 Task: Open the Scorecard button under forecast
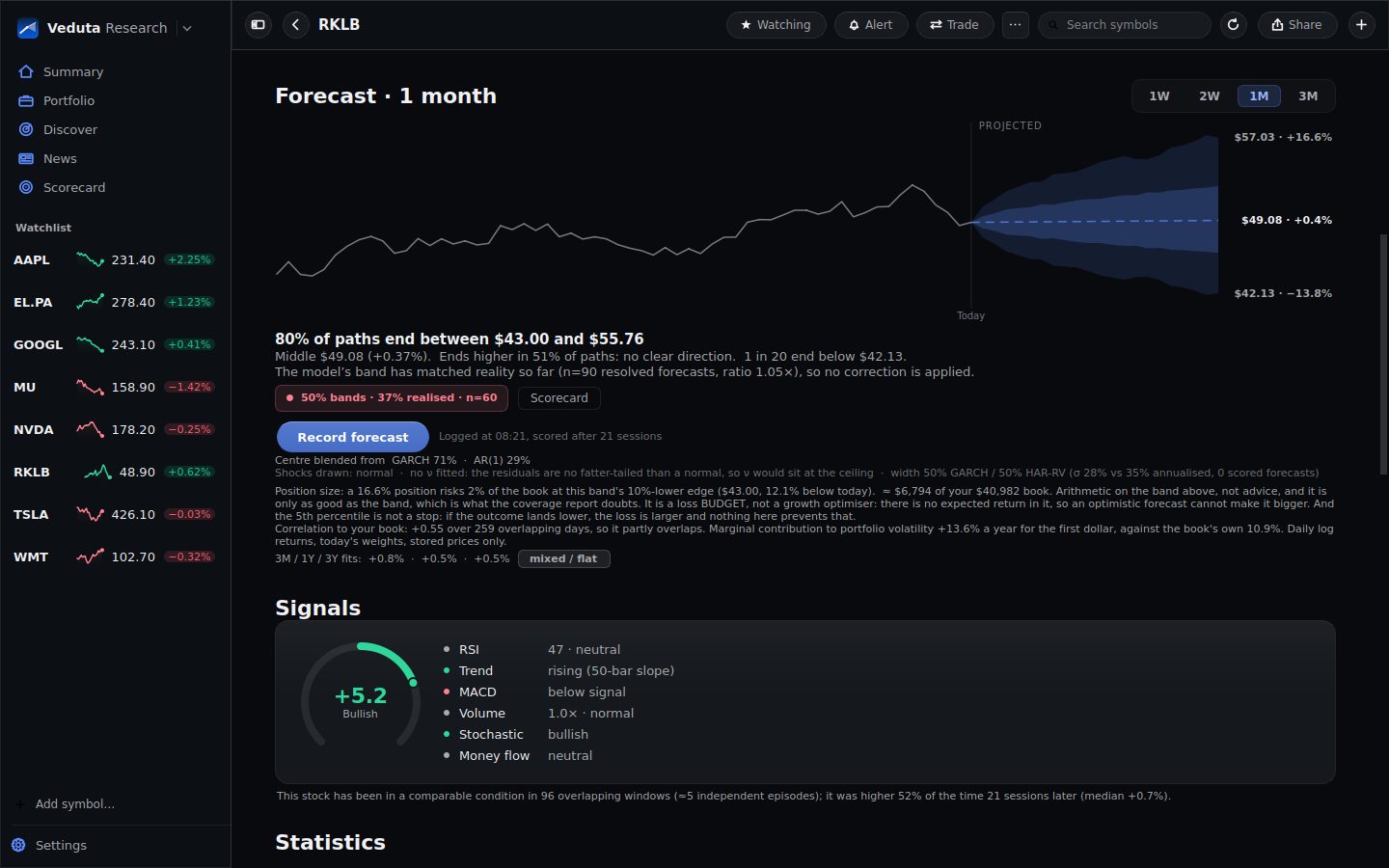(559, 397)
